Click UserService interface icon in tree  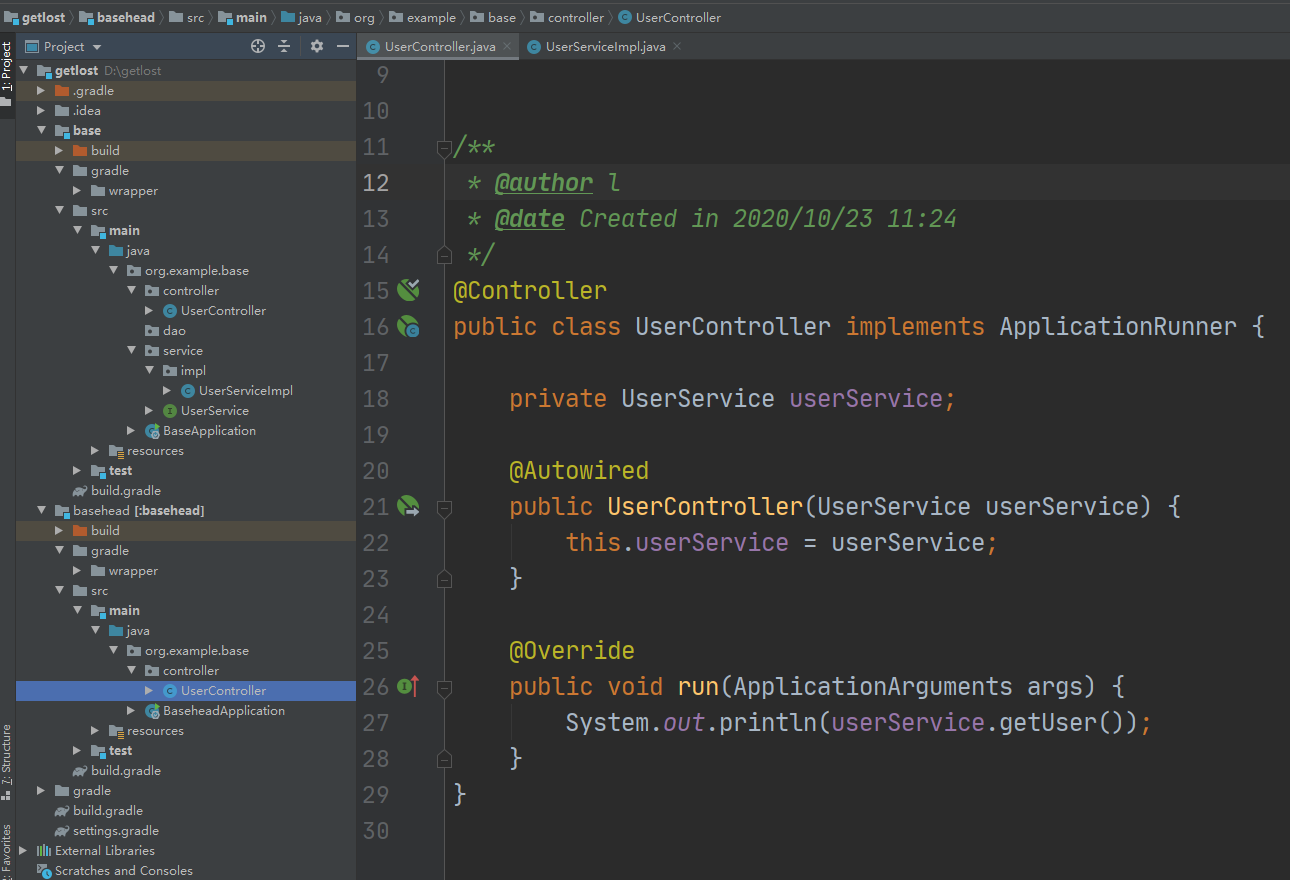click(170, 411)
